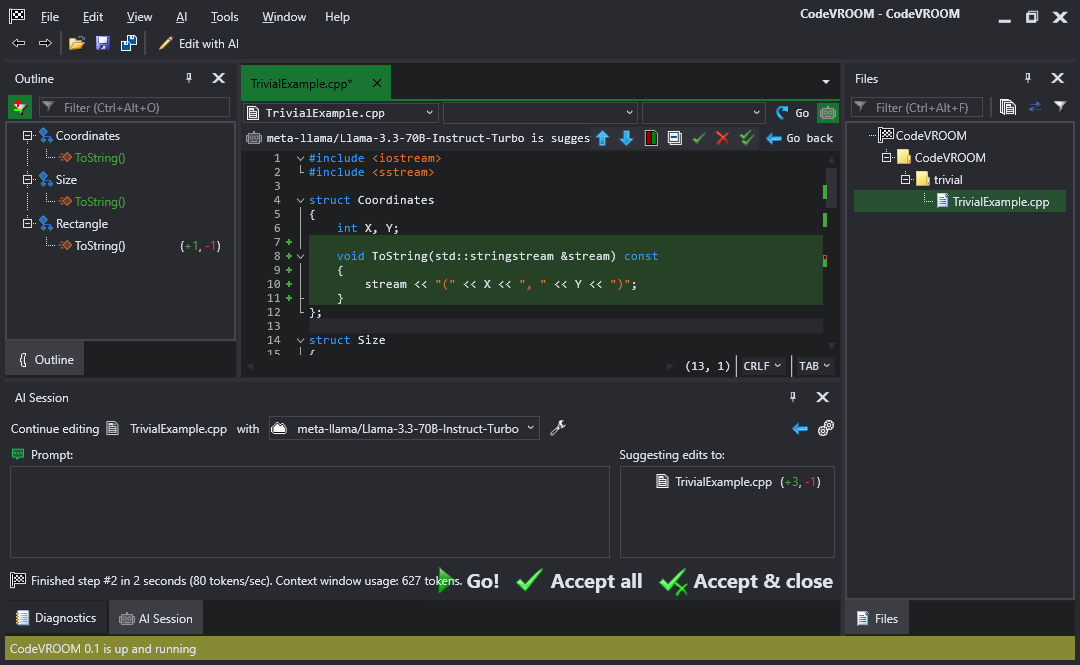Viewport: 1080px width, 665px height.
Task: Save the current file with the floppy icon
Action: click(x=103, y=43)
